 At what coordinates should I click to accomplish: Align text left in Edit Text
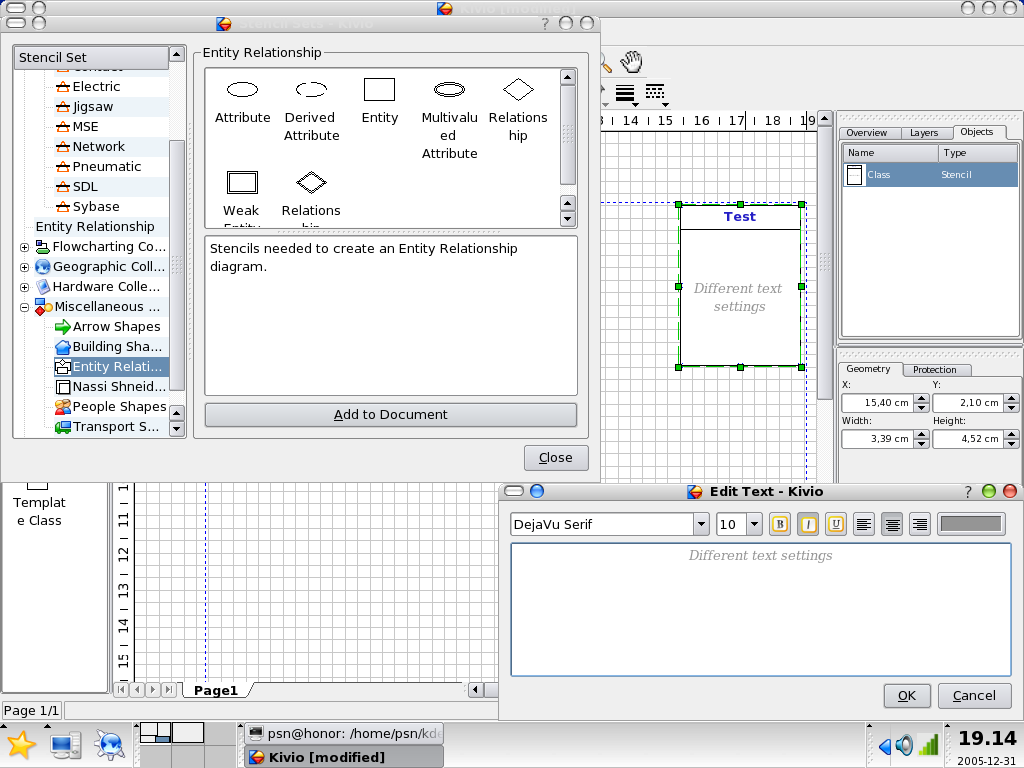point(863,524)
